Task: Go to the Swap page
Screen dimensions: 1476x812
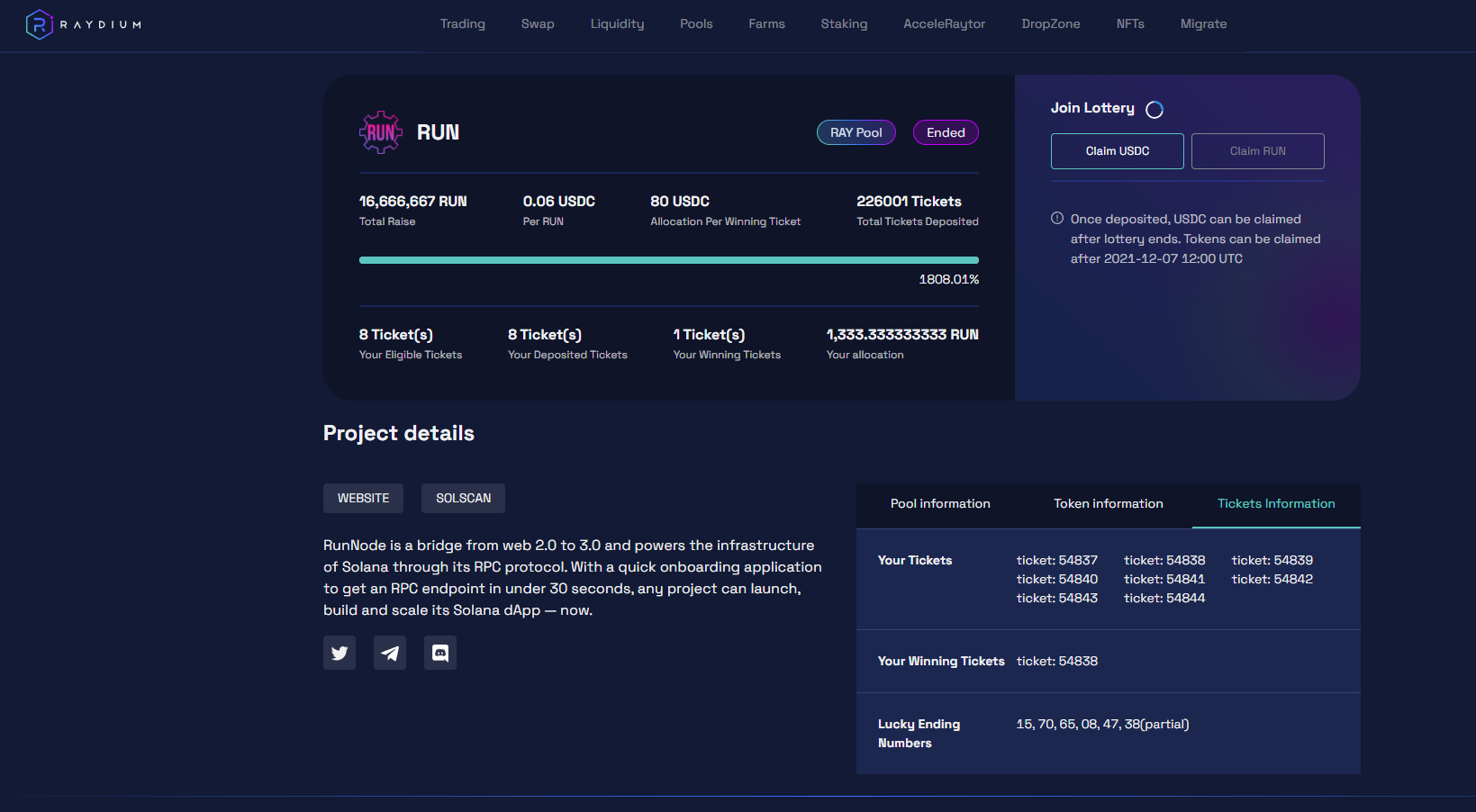Action: pos(538,24)
